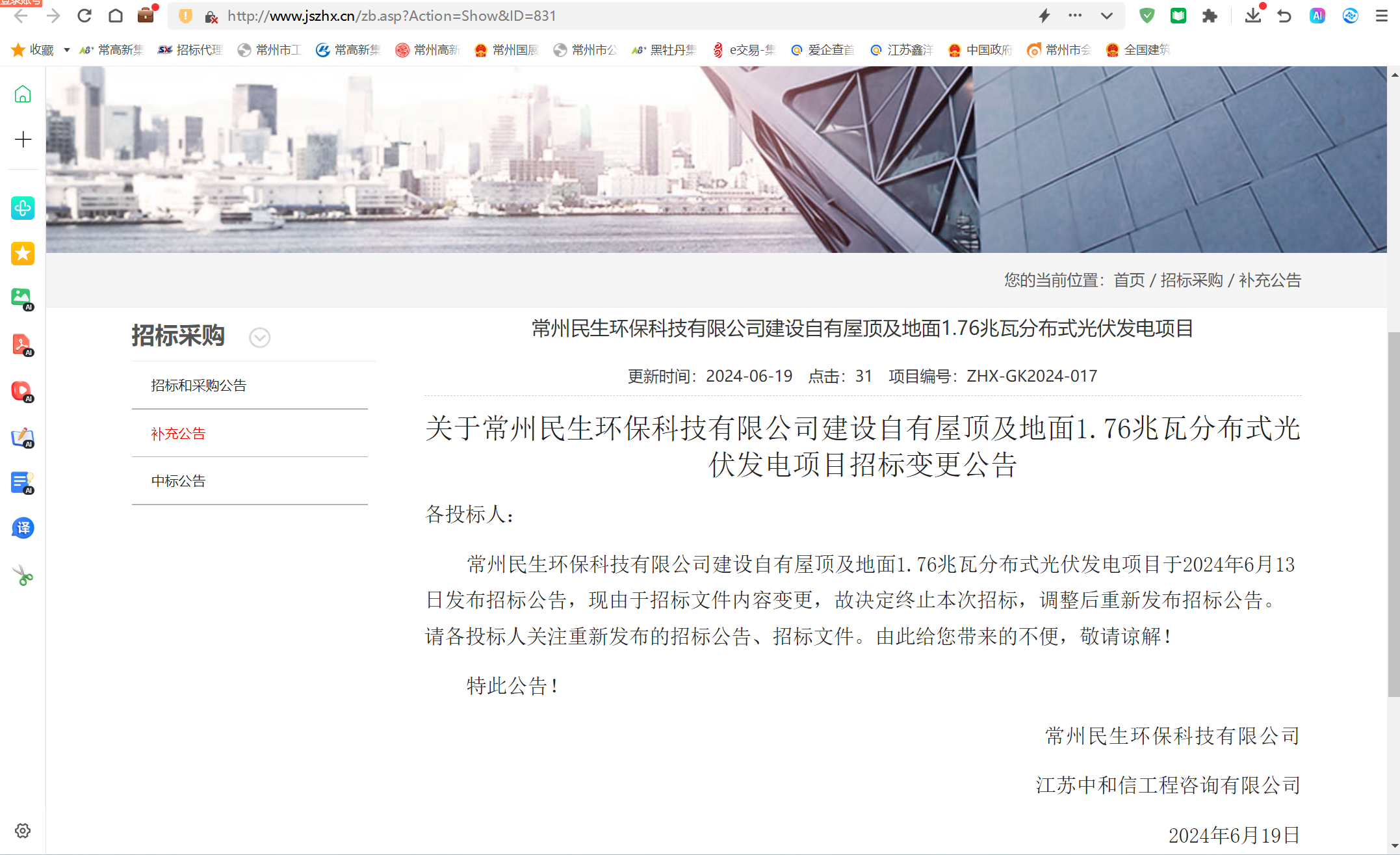Click the project number ZHX-GK2024-017 text
1400x855 pixels.
1031,376
